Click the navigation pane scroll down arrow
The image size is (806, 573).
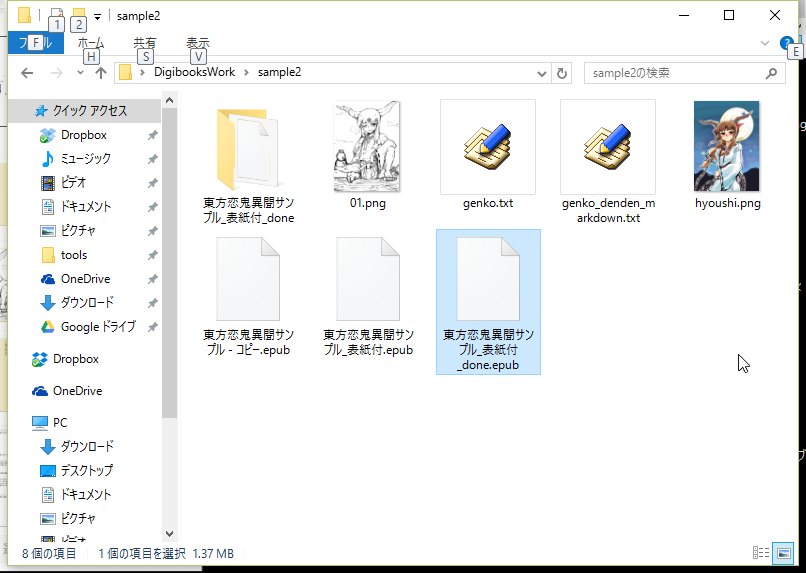[x=170, y=534]
